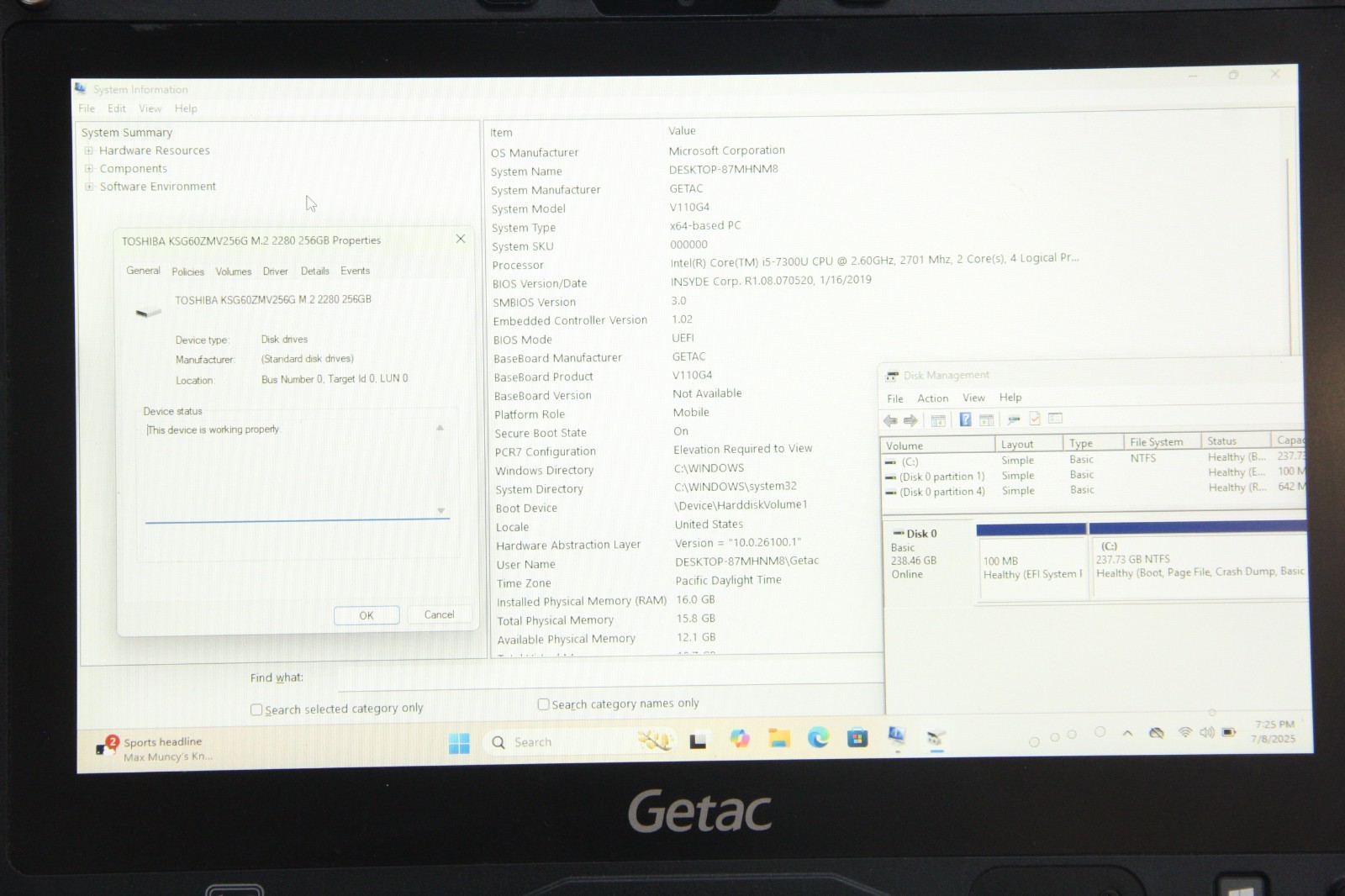Click the Windows Start button on taskbar

point(459,743)
